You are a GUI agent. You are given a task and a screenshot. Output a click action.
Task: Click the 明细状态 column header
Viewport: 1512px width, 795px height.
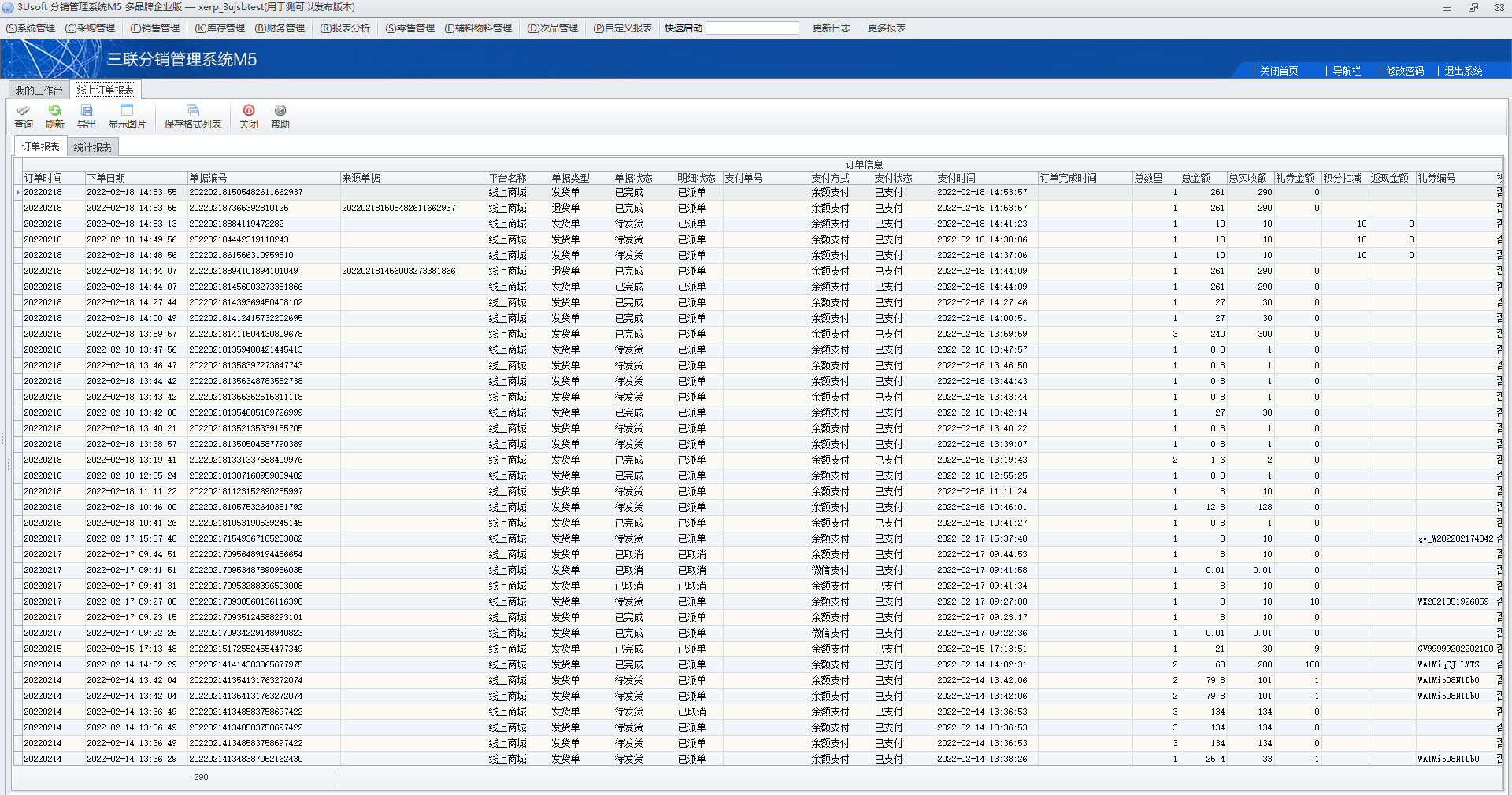[699, 178]
